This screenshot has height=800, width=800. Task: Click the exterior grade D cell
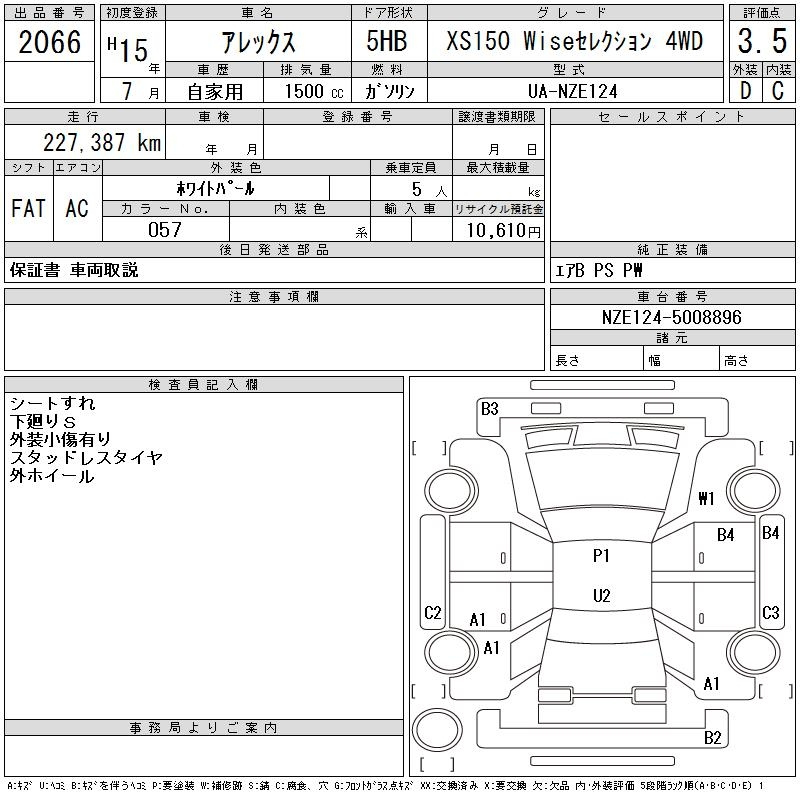(745, 90)
